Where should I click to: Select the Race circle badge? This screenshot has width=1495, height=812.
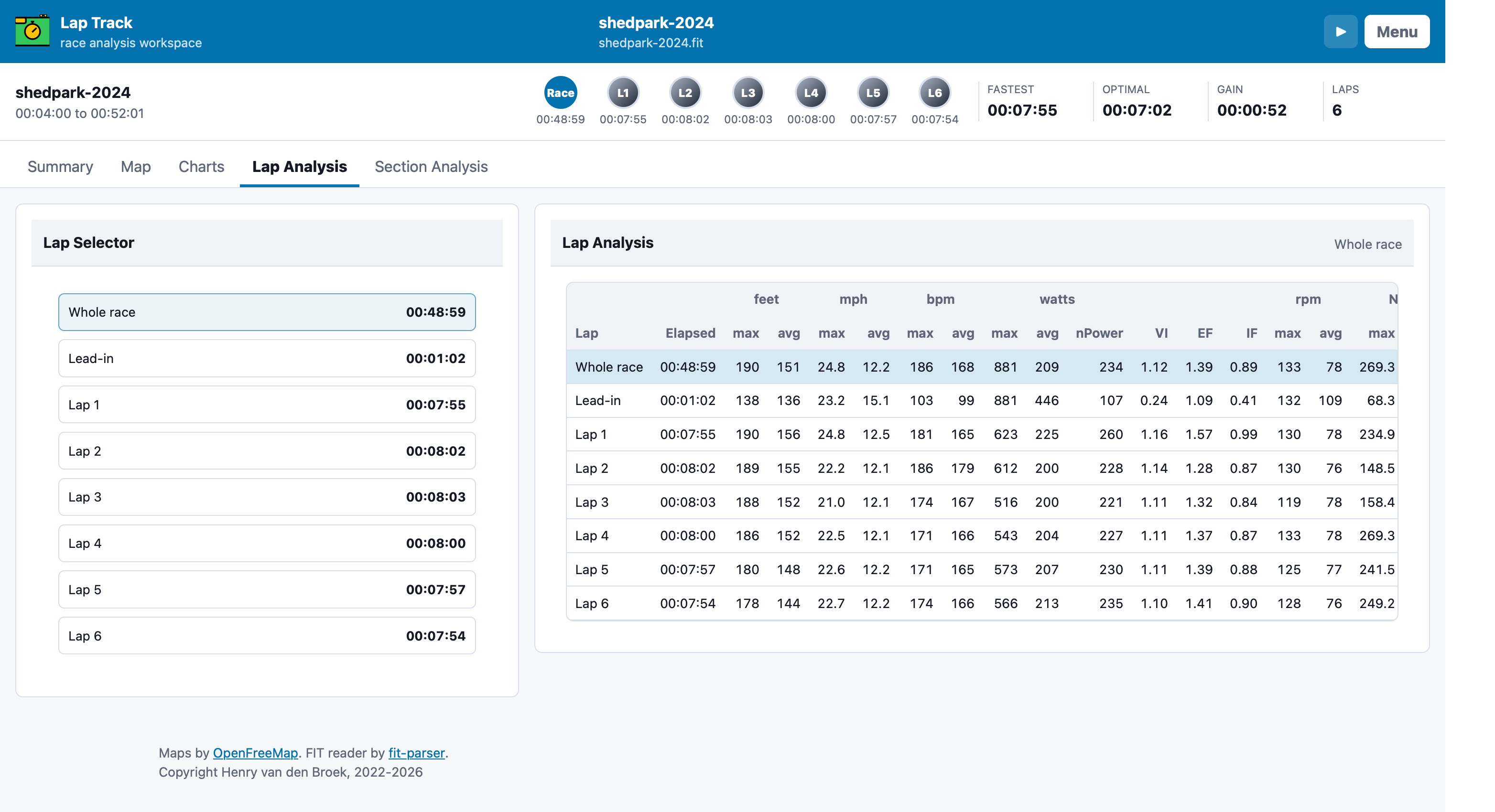click(x=560, y=93)
